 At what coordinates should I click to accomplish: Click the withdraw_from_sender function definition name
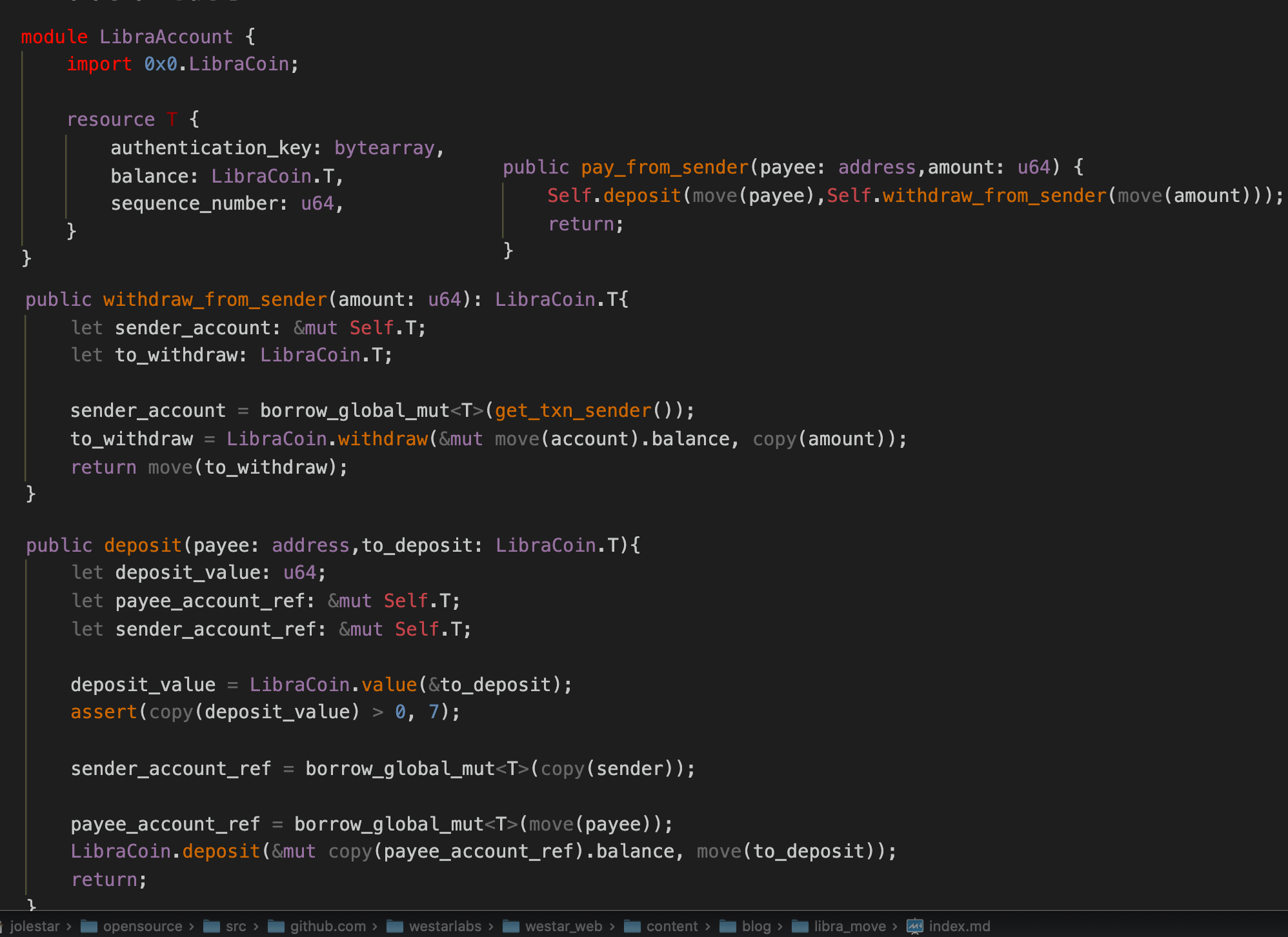coord(215,299)
